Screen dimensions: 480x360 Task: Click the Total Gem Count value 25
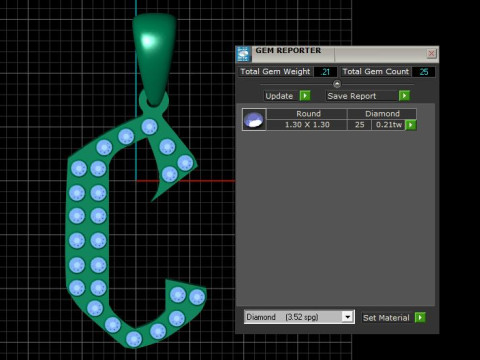[x=424, y=72]
